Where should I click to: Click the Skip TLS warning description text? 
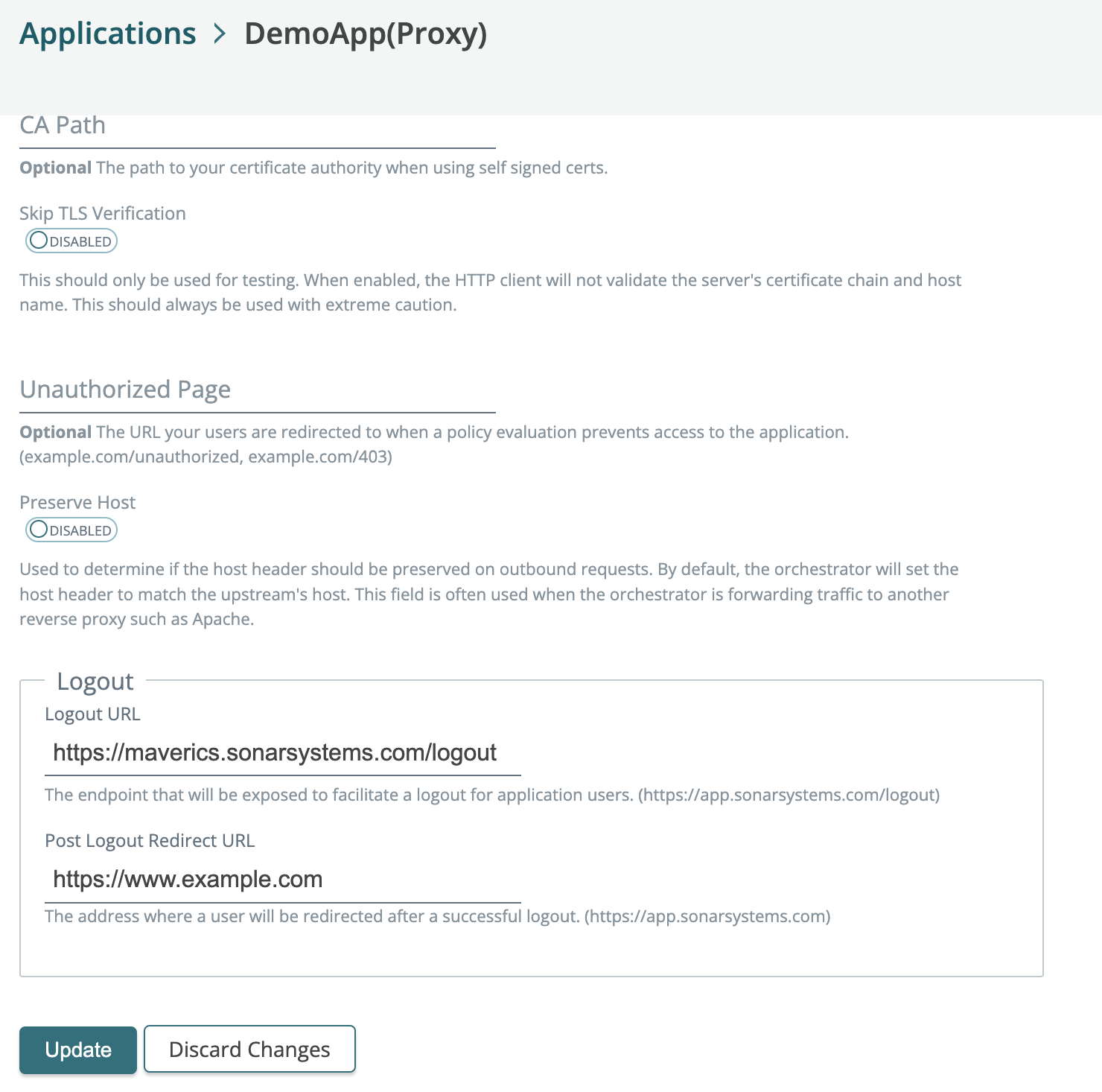coord(491,293)
